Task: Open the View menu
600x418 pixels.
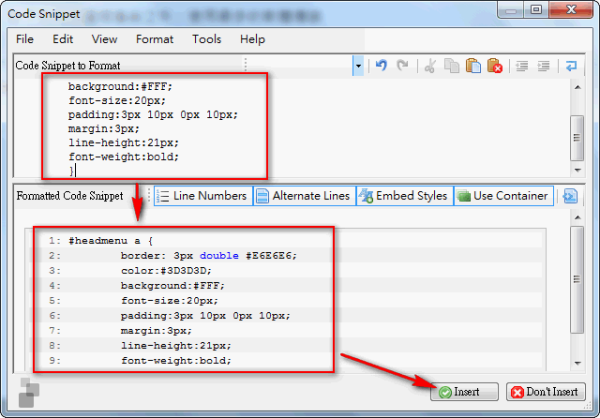Action: pos(104,39)
